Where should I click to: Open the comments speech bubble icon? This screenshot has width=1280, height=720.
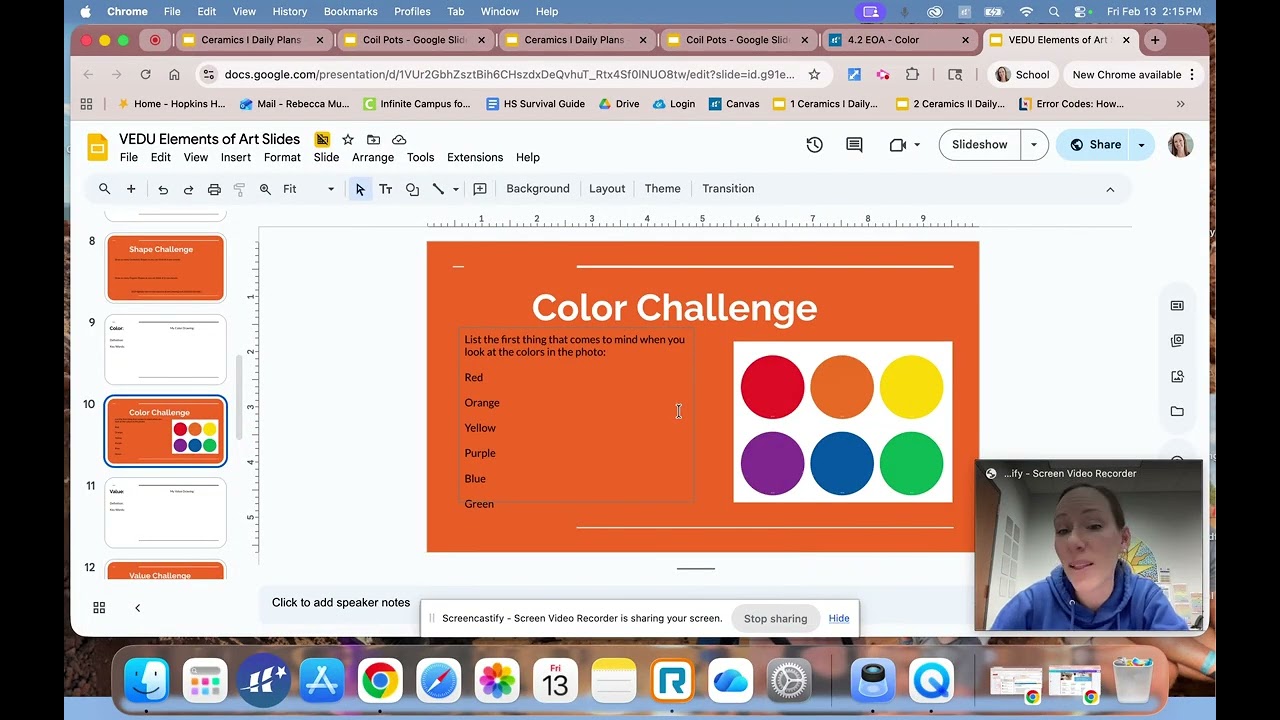854,145
